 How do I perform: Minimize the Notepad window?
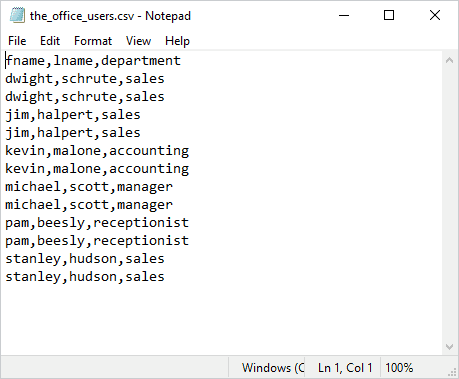pyautogui.click(x=344, y=15)
